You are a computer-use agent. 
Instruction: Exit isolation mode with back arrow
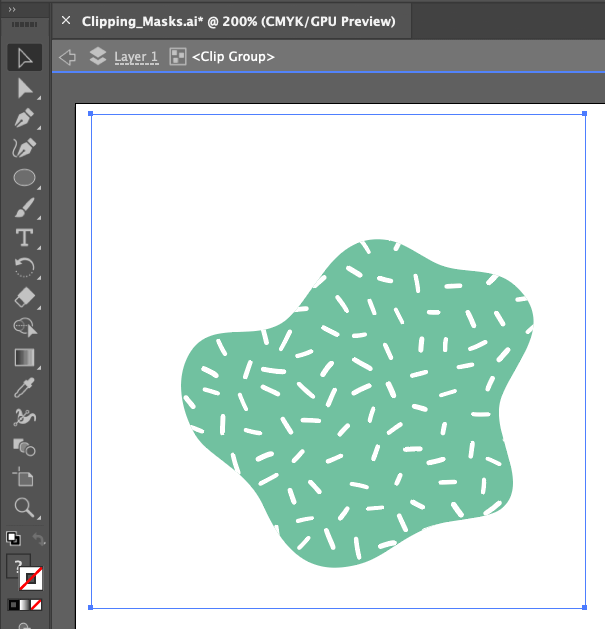pos(67,57)
